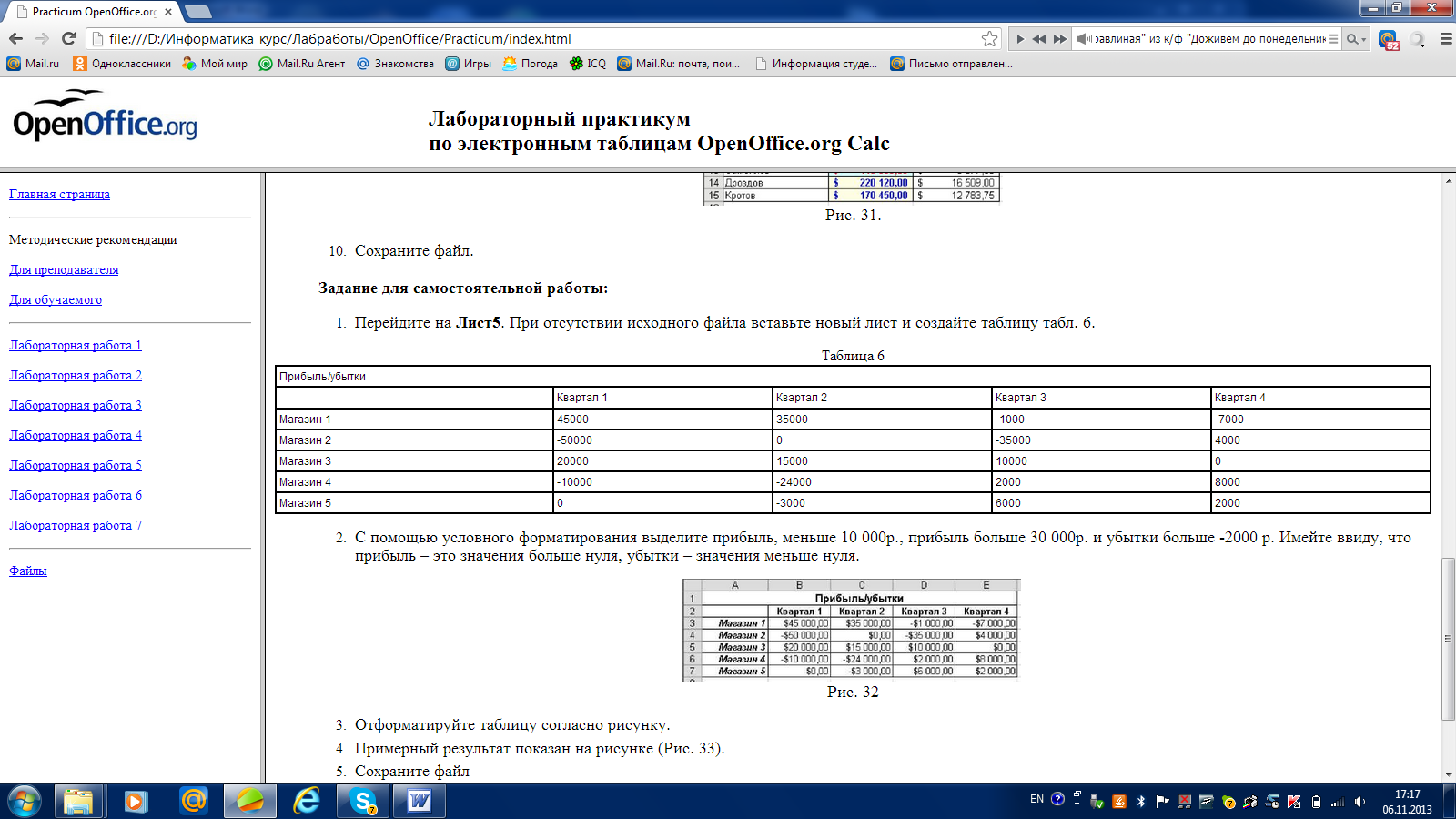The image size is (1456, 819).
Task: Open Погода bookmark
Action: (x=530, y=64)
